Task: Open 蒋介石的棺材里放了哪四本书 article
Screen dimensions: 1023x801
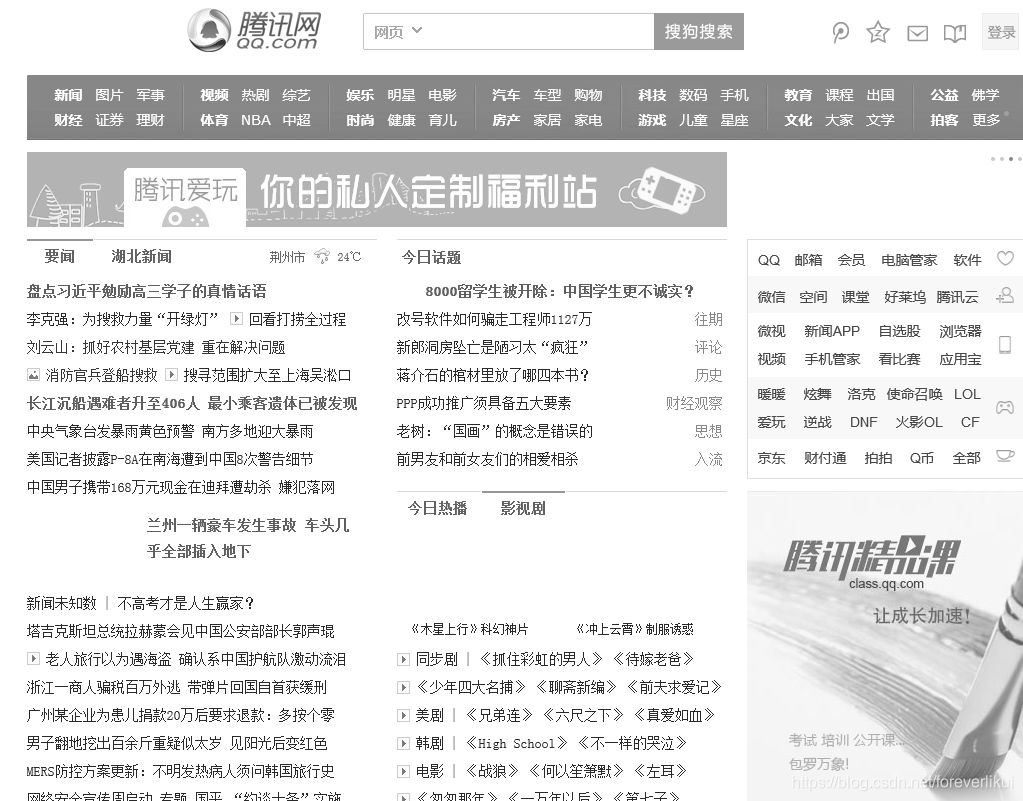Action: [493, 375]
